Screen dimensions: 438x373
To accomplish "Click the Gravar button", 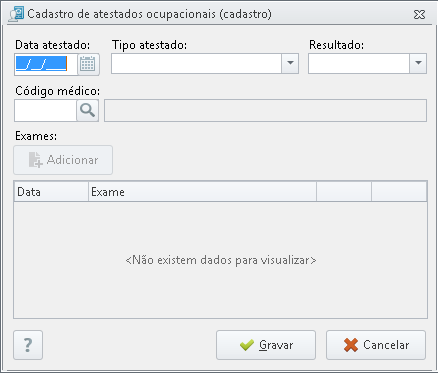I will click(266, 345).
